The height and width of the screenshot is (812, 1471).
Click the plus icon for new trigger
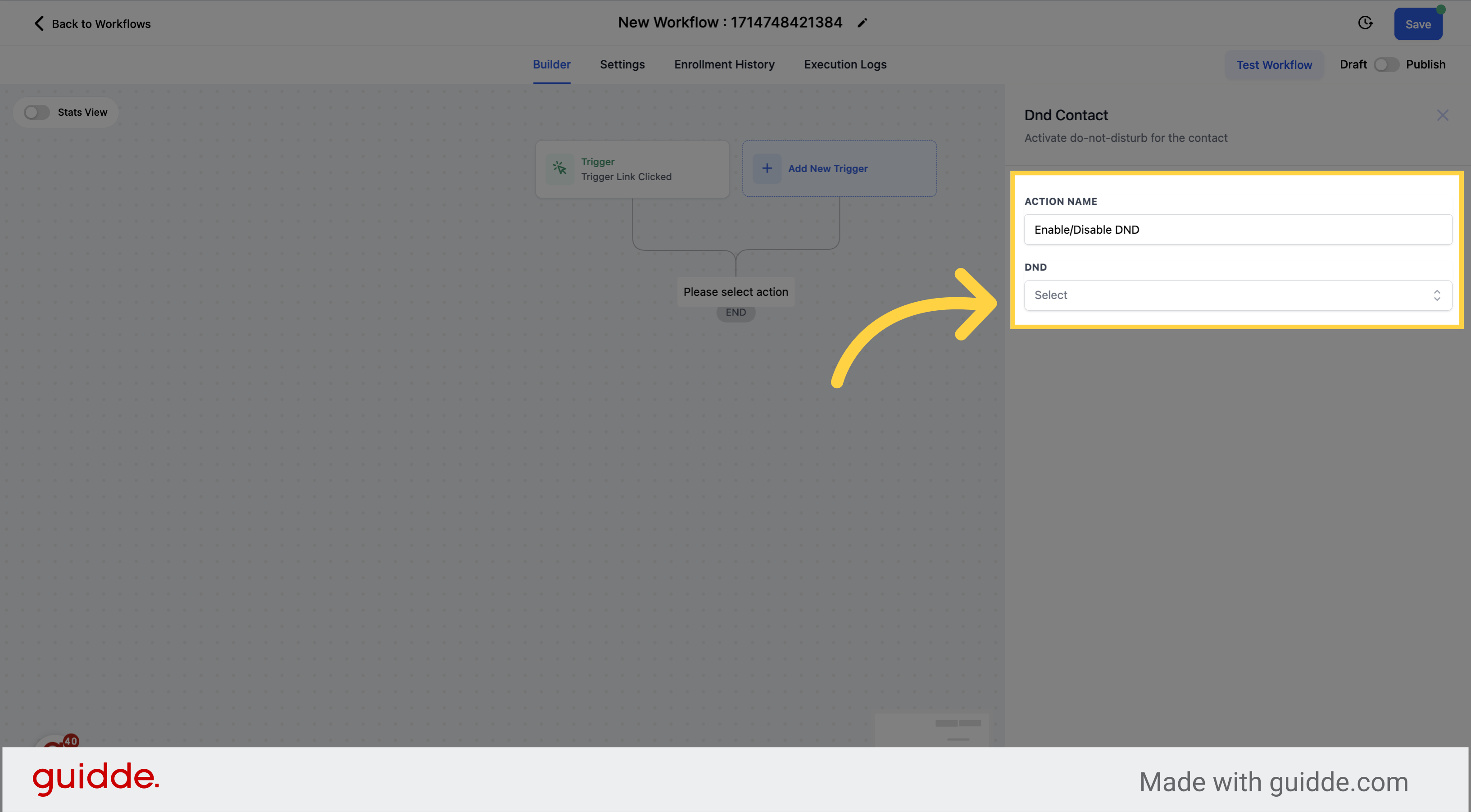point(767,168)
